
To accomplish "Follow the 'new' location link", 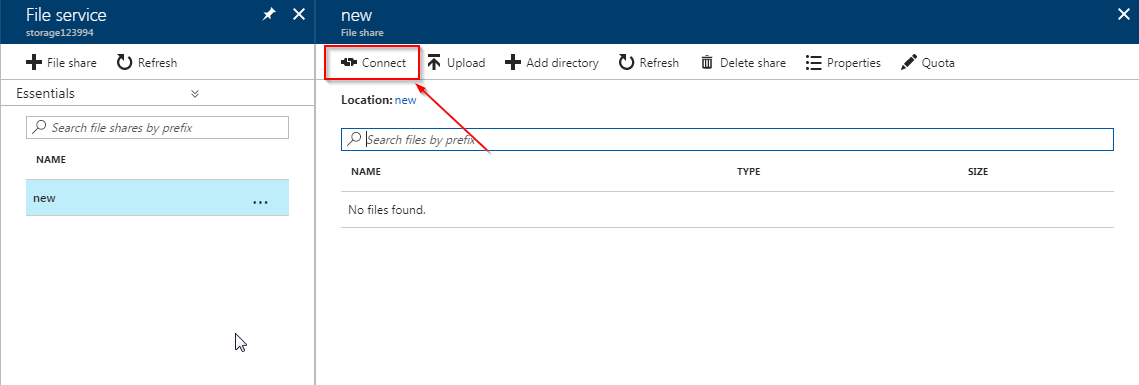I will (405, 100).
